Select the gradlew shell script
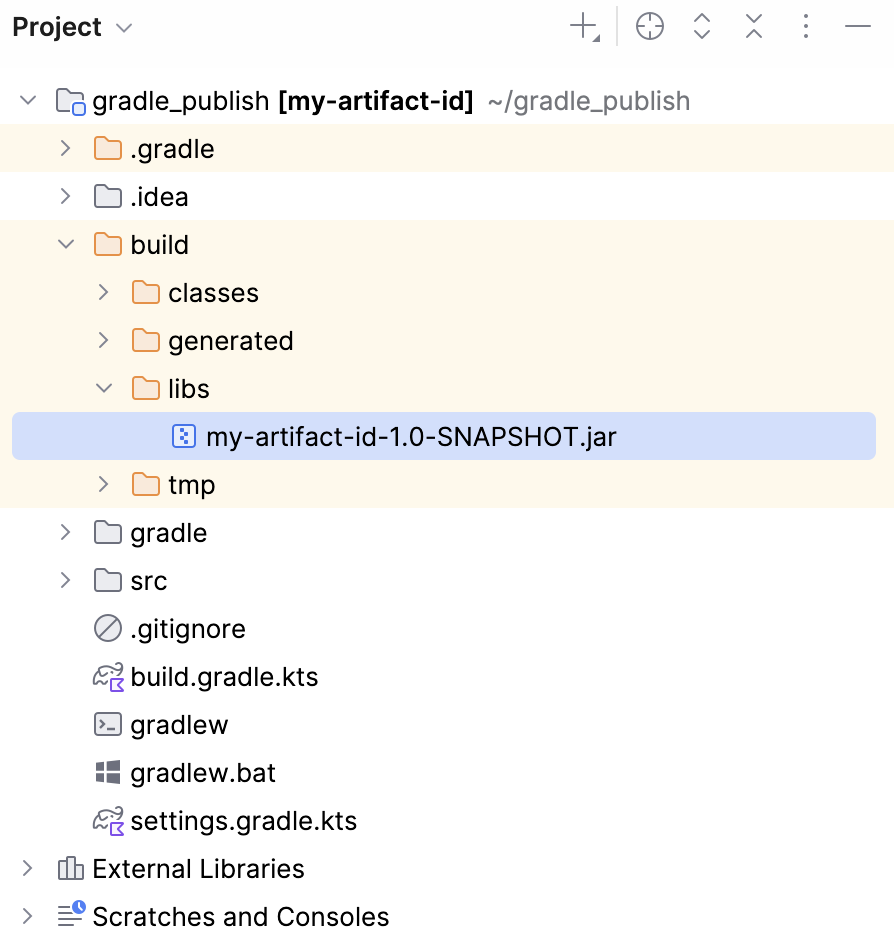 179,725
